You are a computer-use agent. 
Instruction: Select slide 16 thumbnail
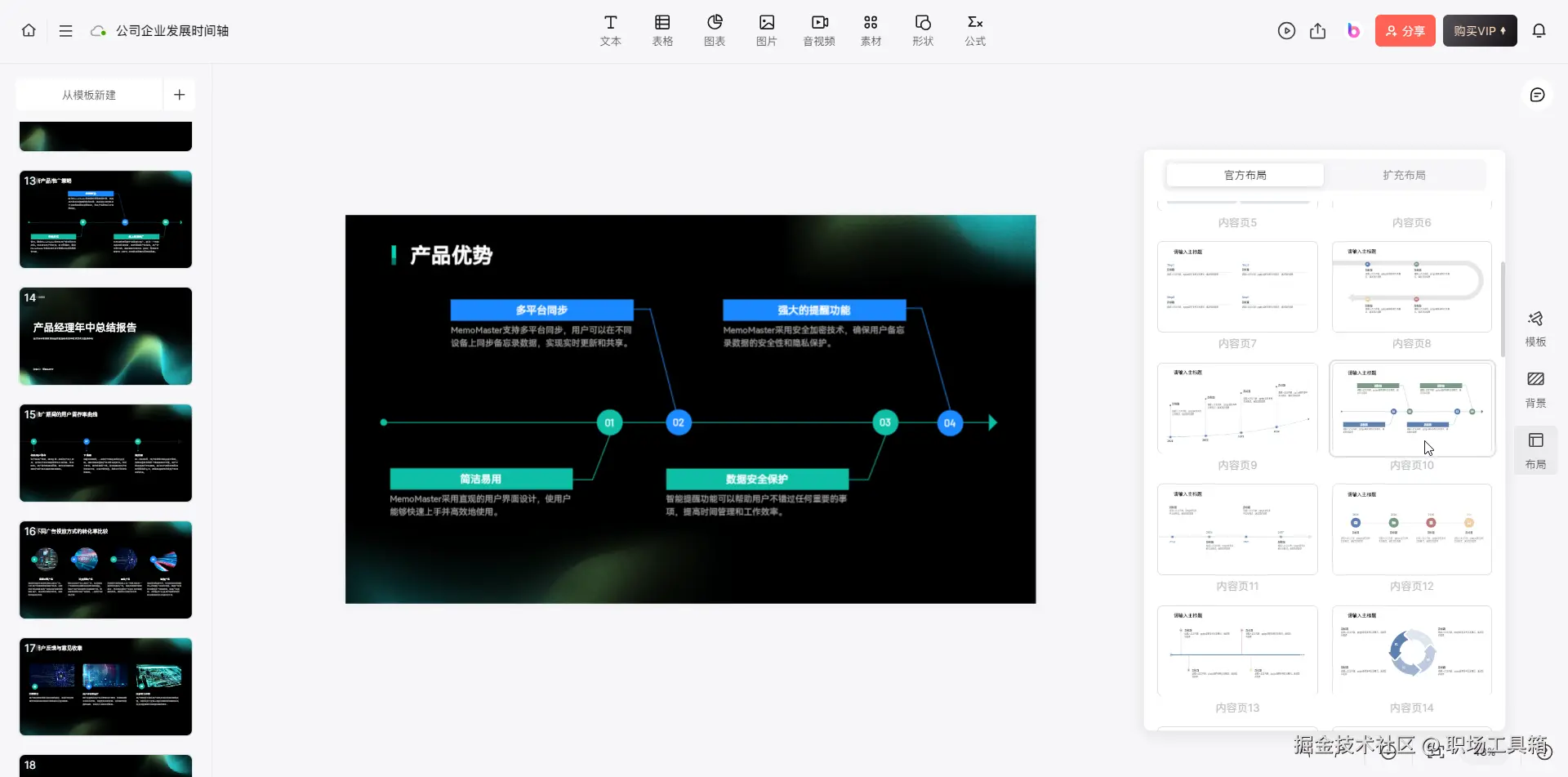[106, 569]
